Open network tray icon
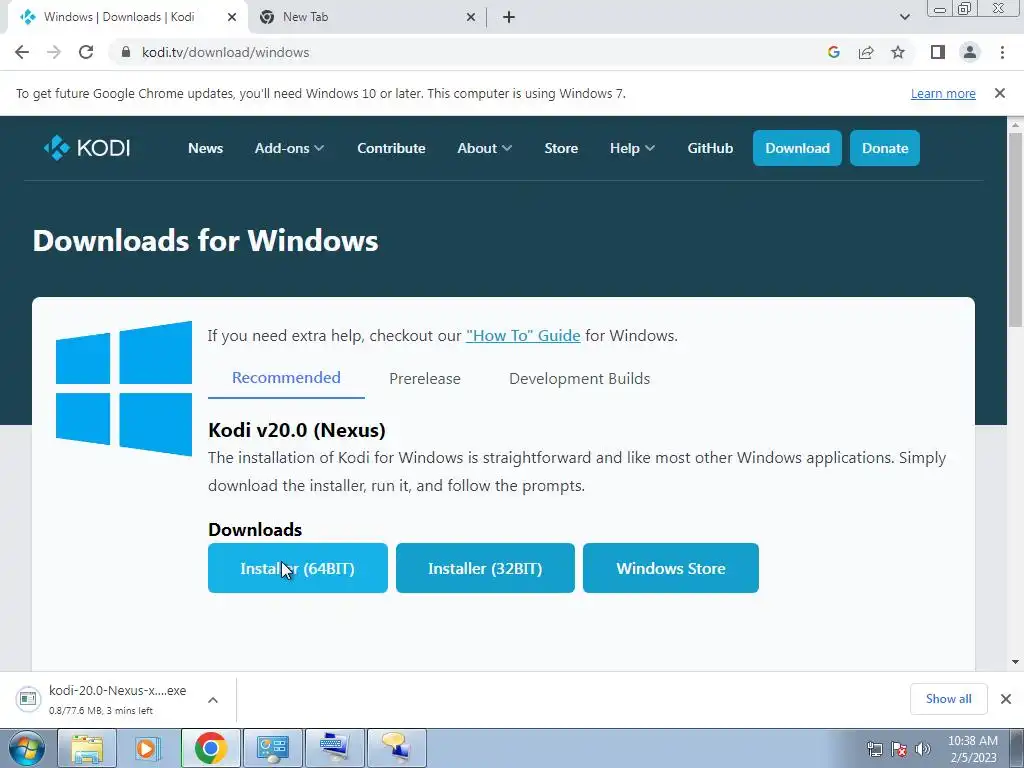The height and width of the screenshot is (768, 1024). (874, 749)
